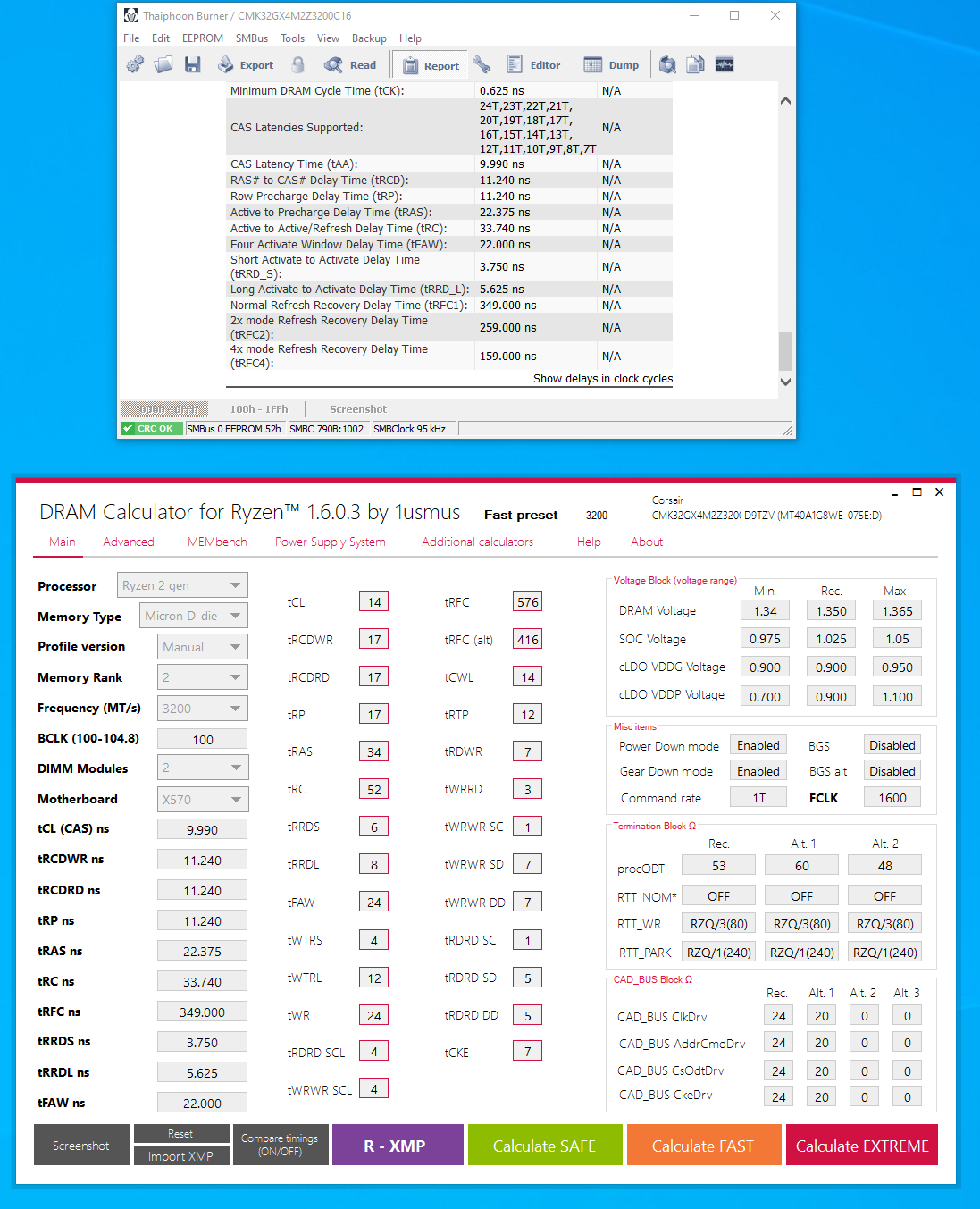
Task: Click the floppy disk save icon
Action: point(192,64)
